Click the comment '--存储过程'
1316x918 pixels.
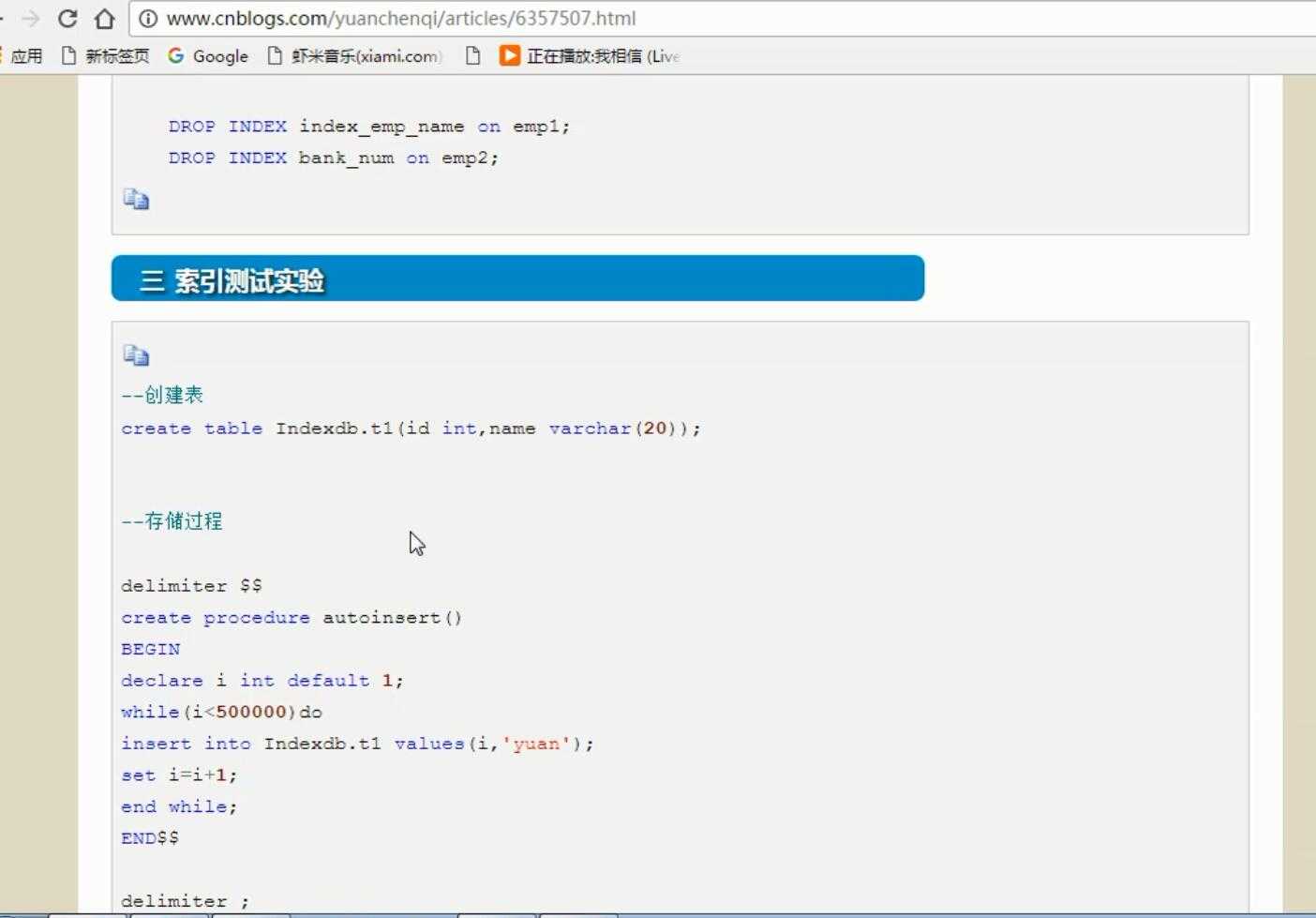click(172, 521)
